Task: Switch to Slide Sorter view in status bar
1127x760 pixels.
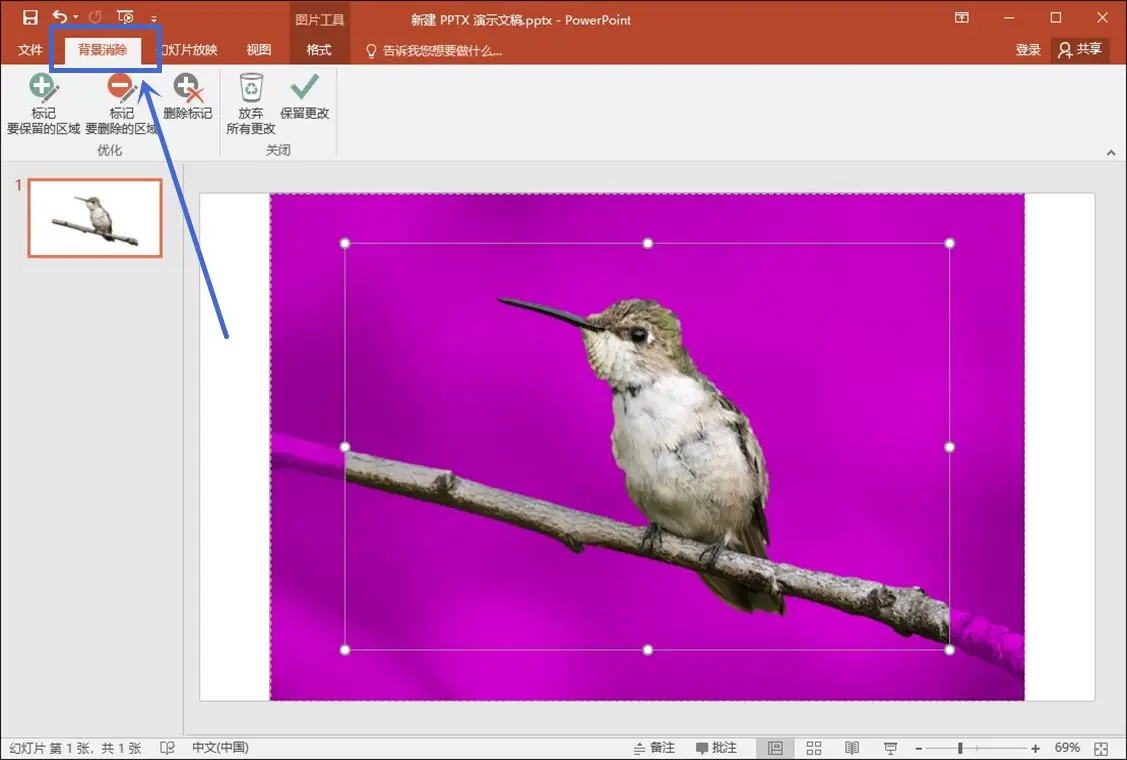Action: [x=814, y=748]
